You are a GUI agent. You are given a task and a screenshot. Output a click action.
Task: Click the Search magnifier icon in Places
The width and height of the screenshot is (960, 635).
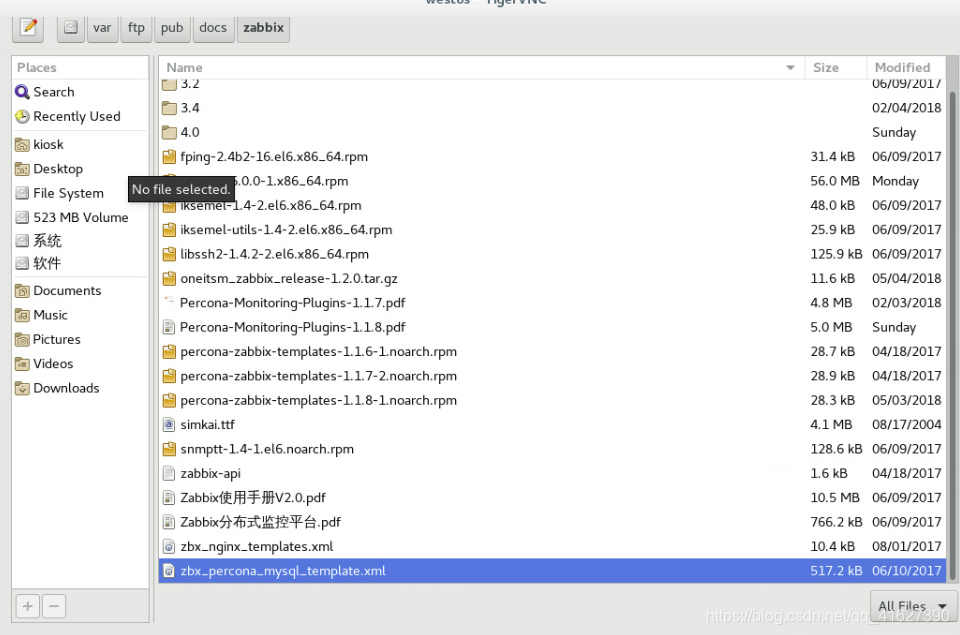pos(22,92)
